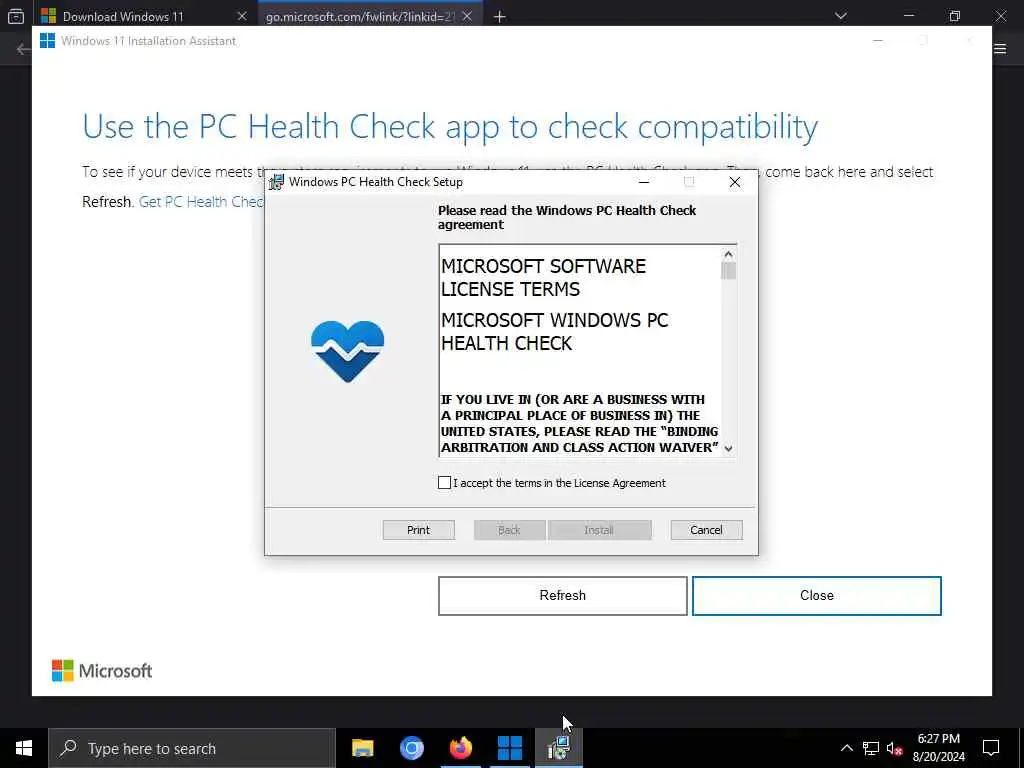Select the installer setup taskbar icon
The width and height of the screenshot is (1024, 768).
(559, 748)
